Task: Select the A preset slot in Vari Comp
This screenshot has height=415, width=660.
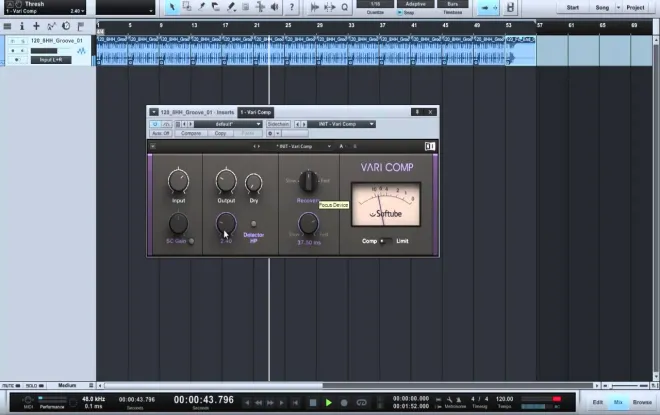Action: tap(341, 146)
